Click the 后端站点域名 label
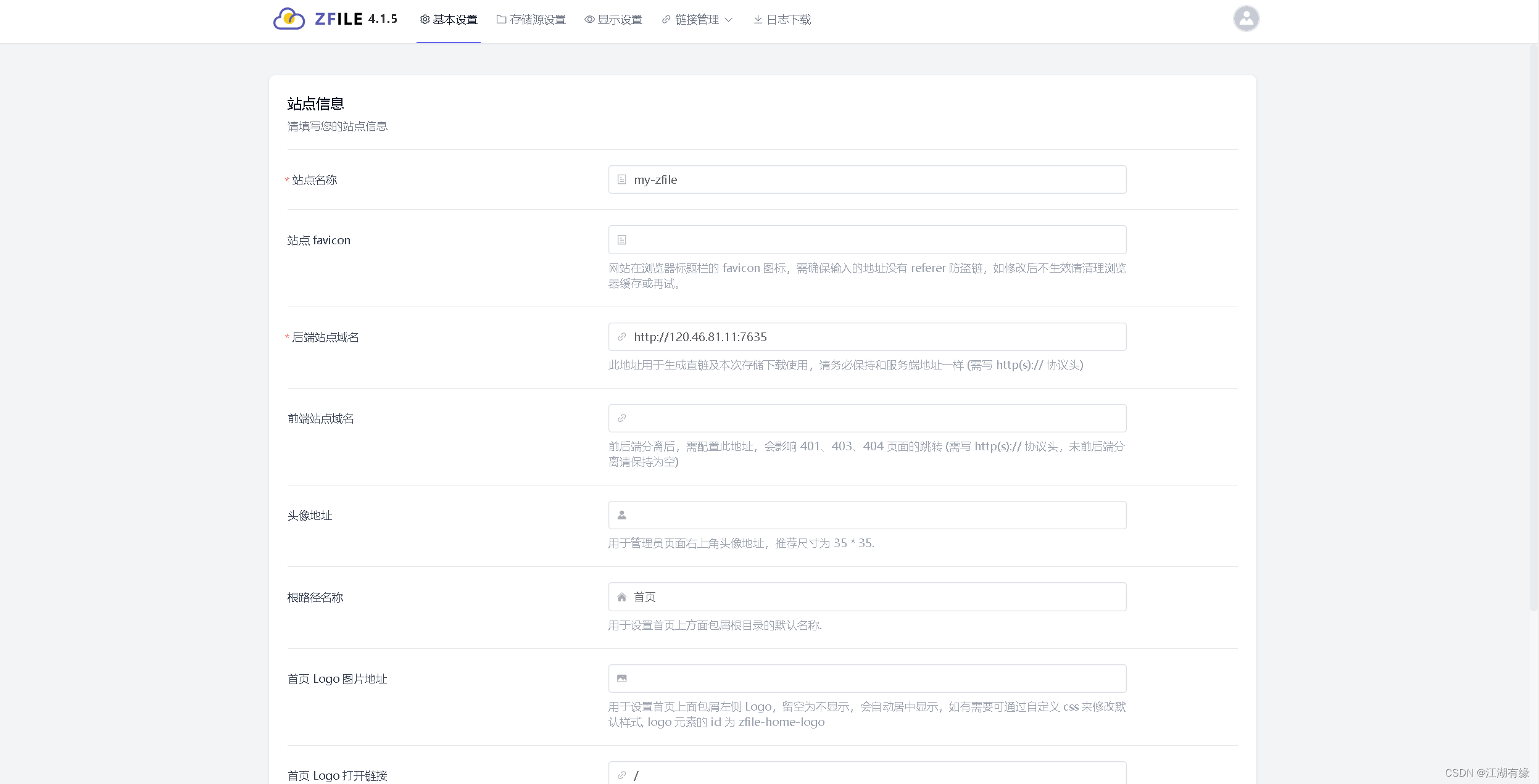 click(x=325, y=337)
